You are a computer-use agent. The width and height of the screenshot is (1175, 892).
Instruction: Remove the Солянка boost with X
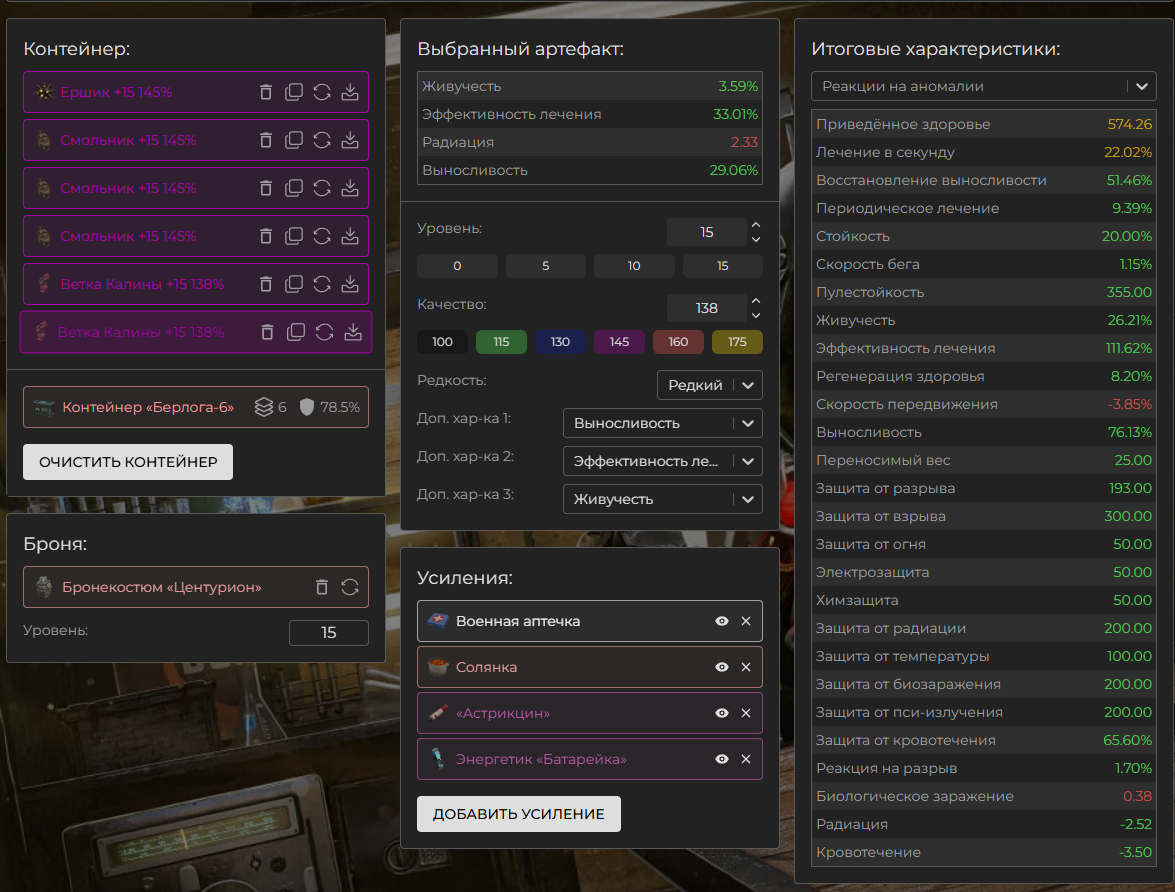click(x=745, y=667)
